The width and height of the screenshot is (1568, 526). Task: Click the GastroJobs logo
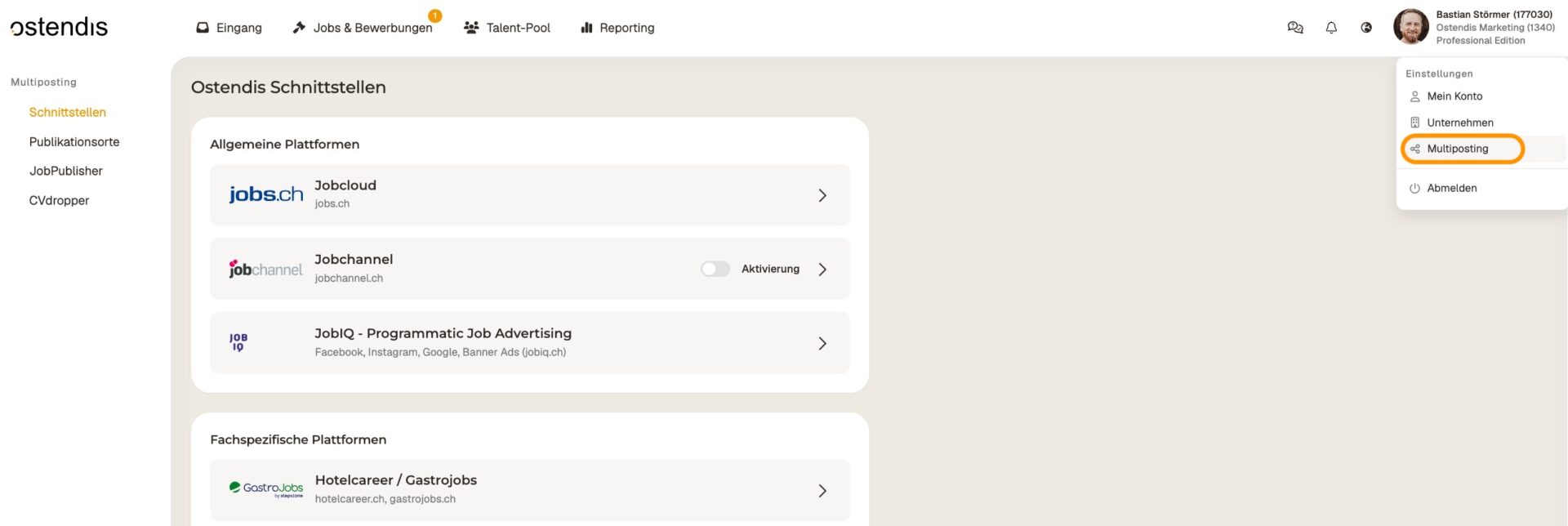(x=265, y=489)
